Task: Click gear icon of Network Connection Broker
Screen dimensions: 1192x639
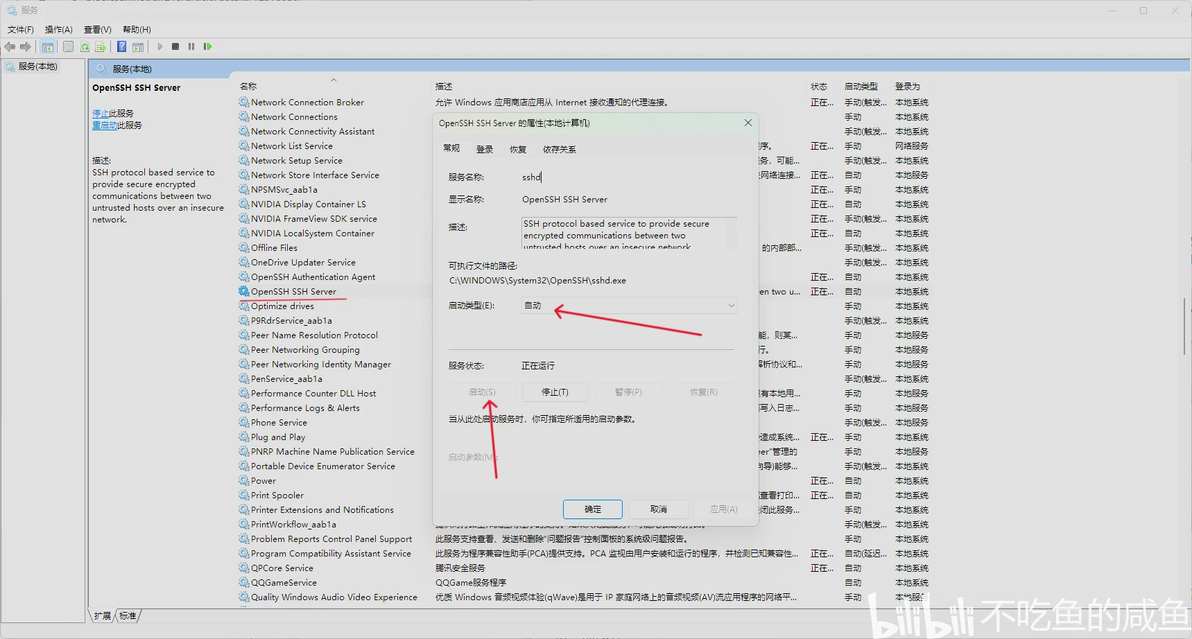Action: 244,102
